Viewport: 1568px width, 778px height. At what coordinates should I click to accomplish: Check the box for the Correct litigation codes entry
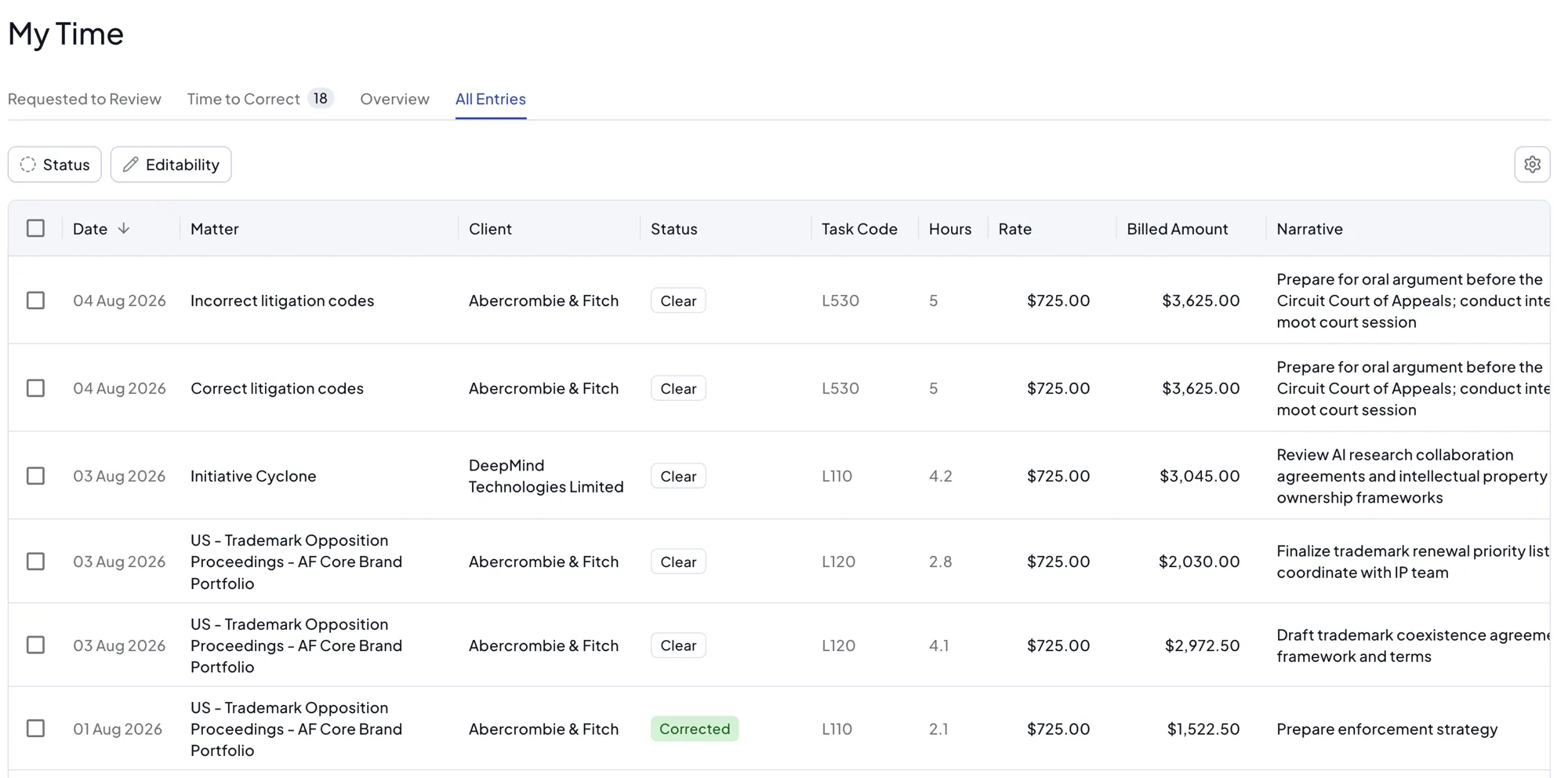click(35, 388)
